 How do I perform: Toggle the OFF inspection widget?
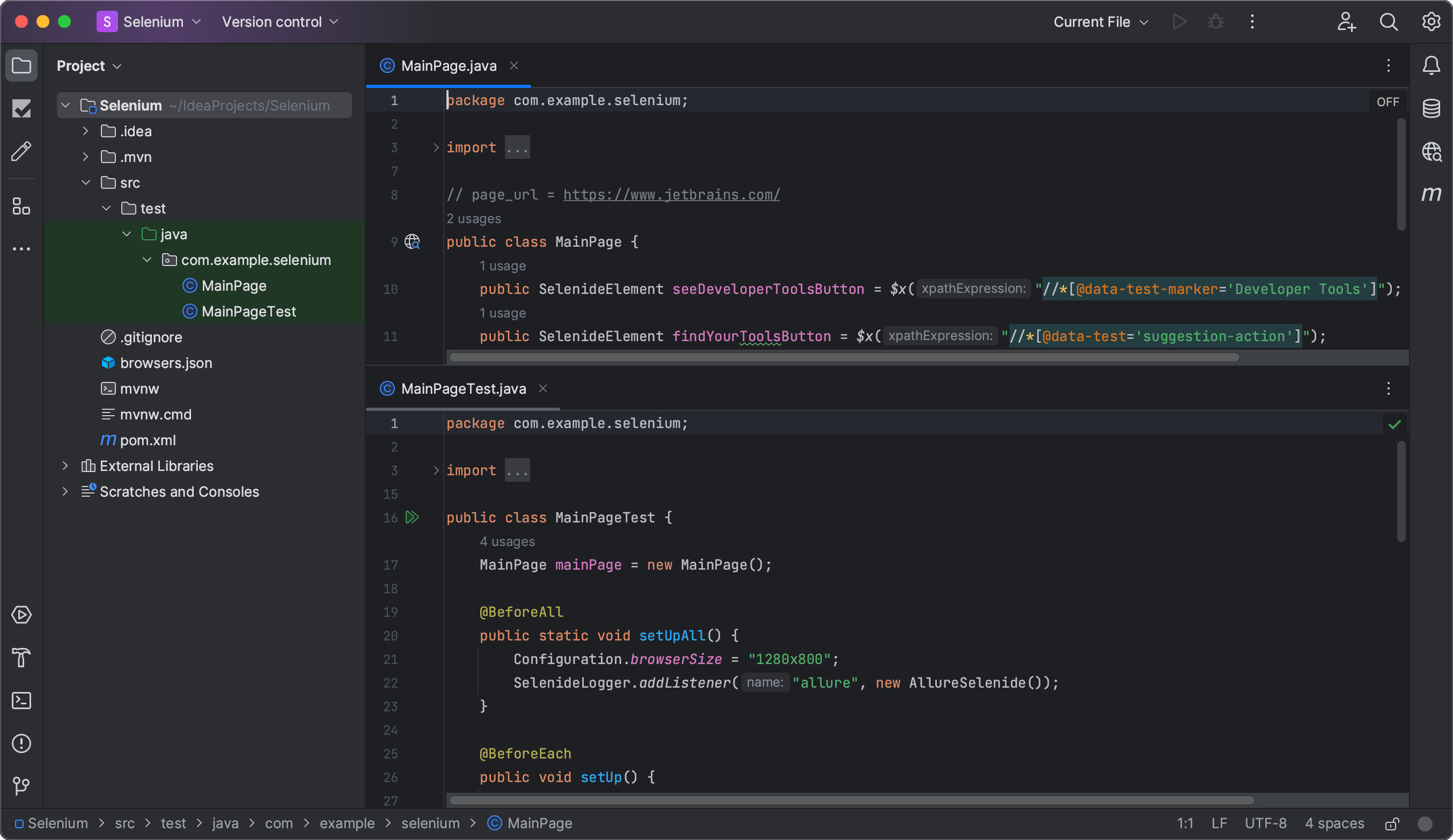coord(1387,102)
